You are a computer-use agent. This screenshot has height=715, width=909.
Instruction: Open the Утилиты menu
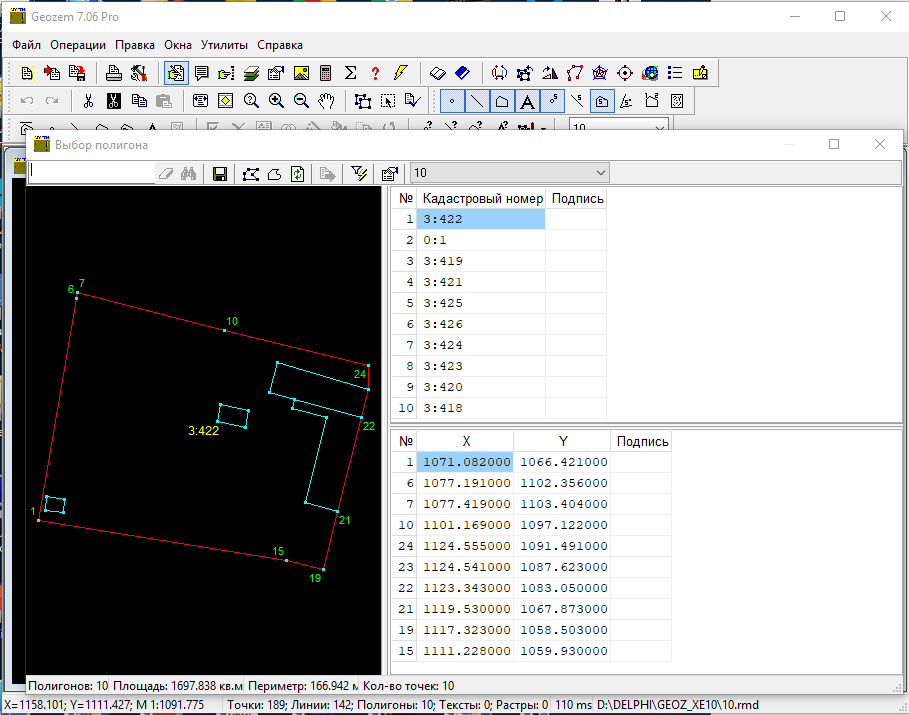tap(225, 45)
